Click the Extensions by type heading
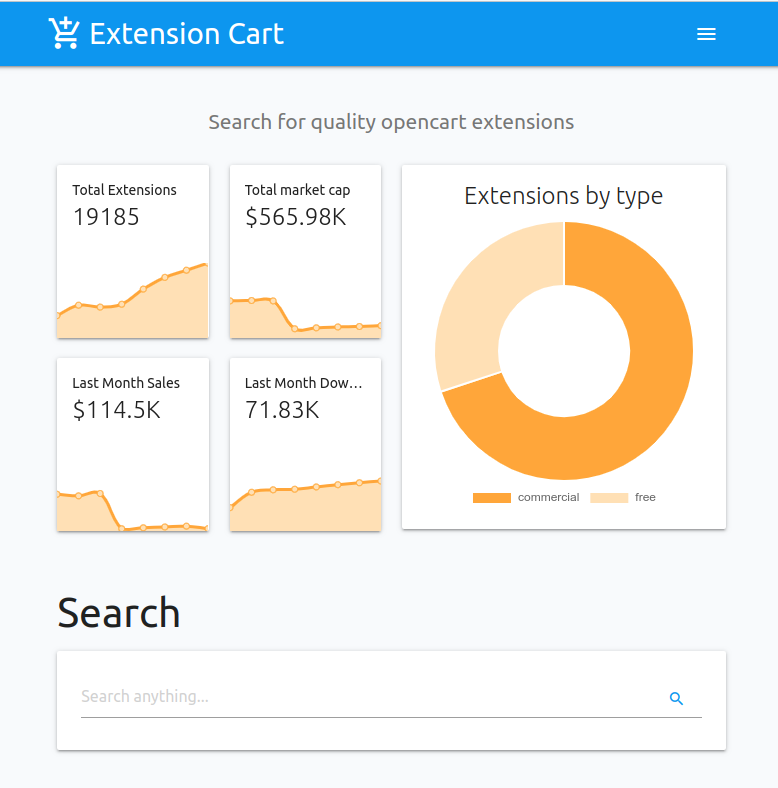This screenshot has height=788, width=778. coord(563,196)
